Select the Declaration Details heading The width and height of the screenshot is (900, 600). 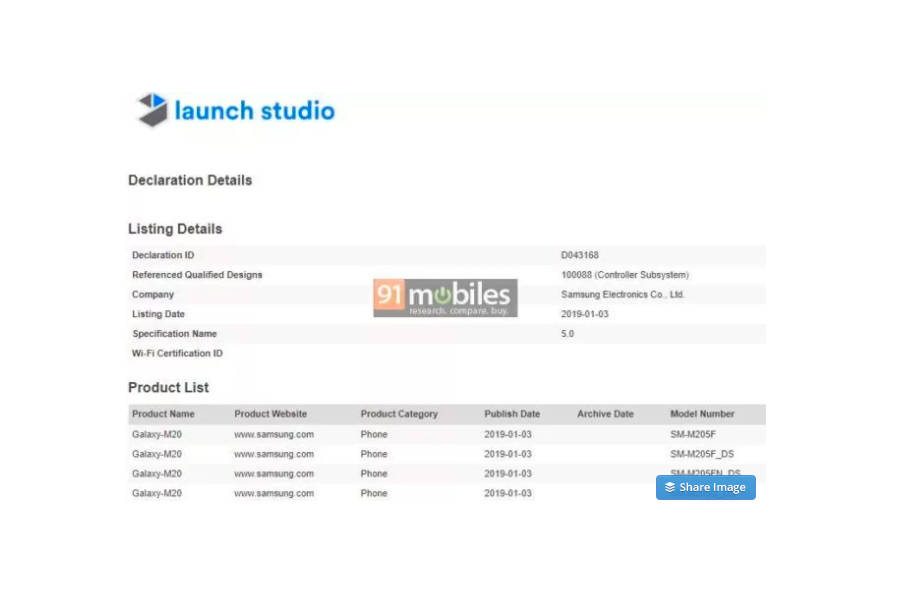click(190, 180)
